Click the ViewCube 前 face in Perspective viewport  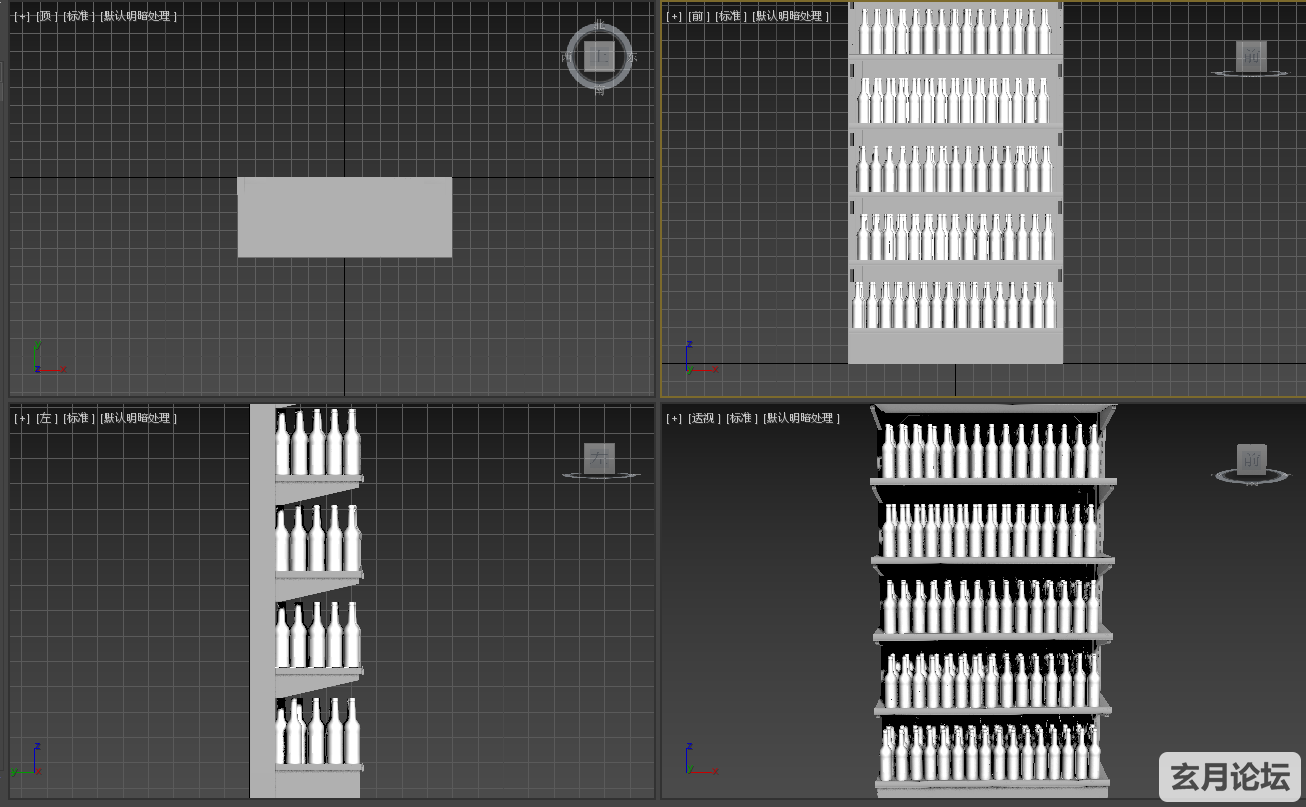pyautogui.click(x=1251, y=459)
